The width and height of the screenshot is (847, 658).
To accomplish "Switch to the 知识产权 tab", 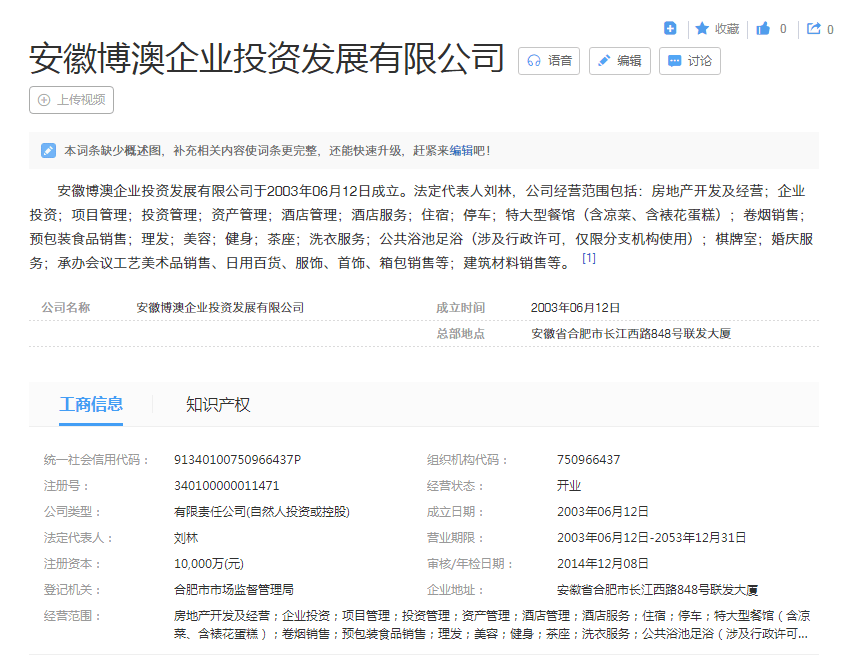I will pyautogui.click(x=218, y=405).
